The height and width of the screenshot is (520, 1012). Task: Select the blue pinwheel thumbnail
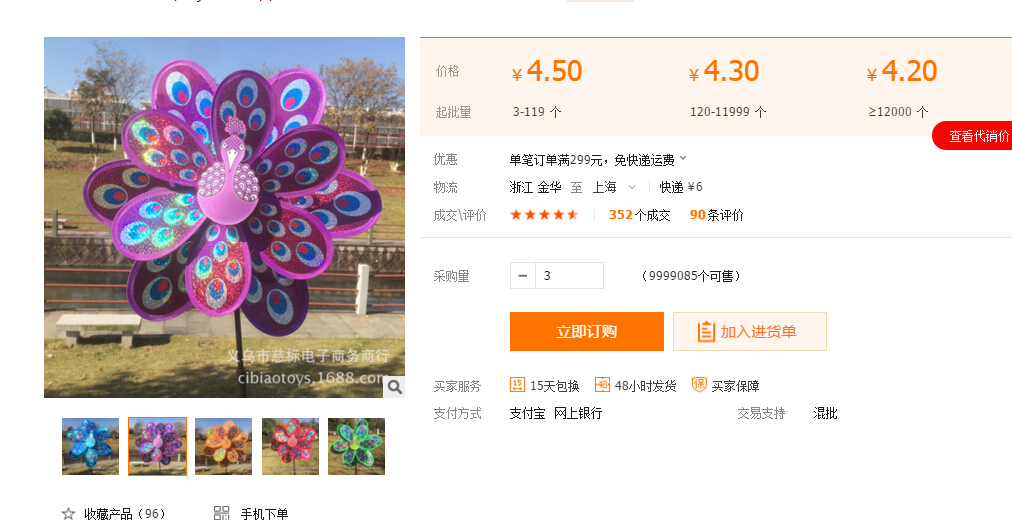click(90, 446)
